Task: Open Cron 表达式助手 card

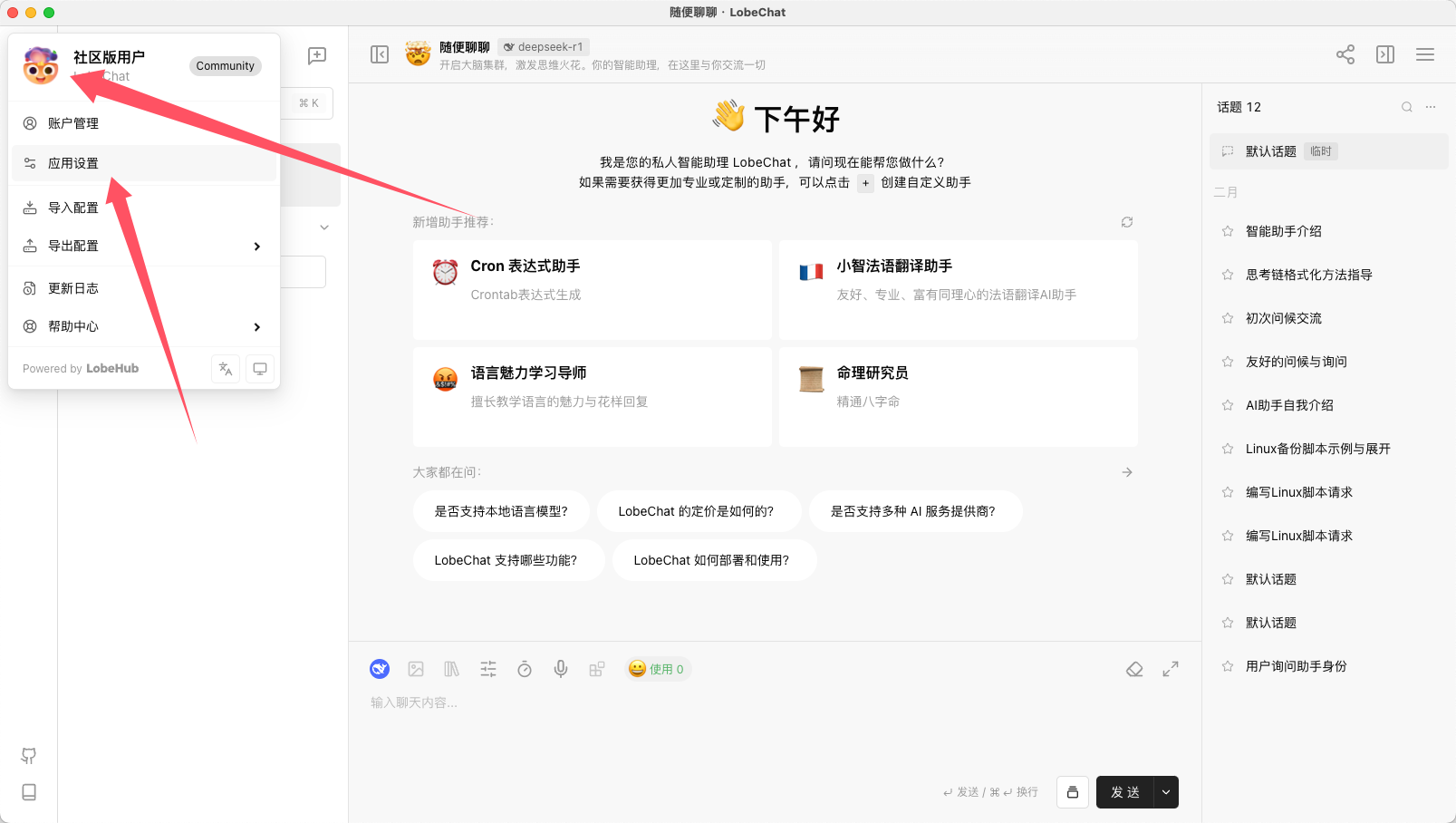Action: click(x=593, y=290)
